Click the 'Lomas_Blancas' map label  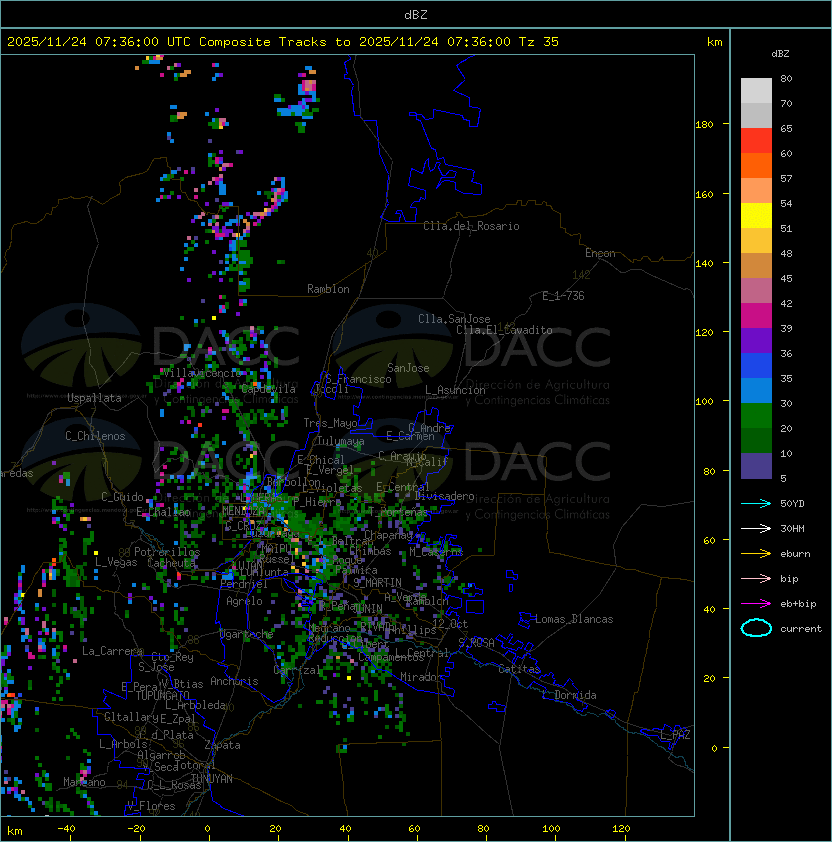[574, 619]
